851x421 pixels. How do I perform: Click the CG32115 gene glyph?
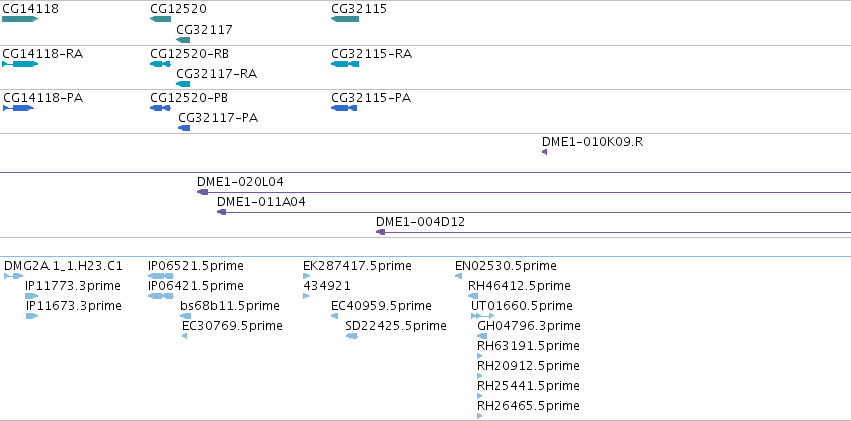coord(345,20)
